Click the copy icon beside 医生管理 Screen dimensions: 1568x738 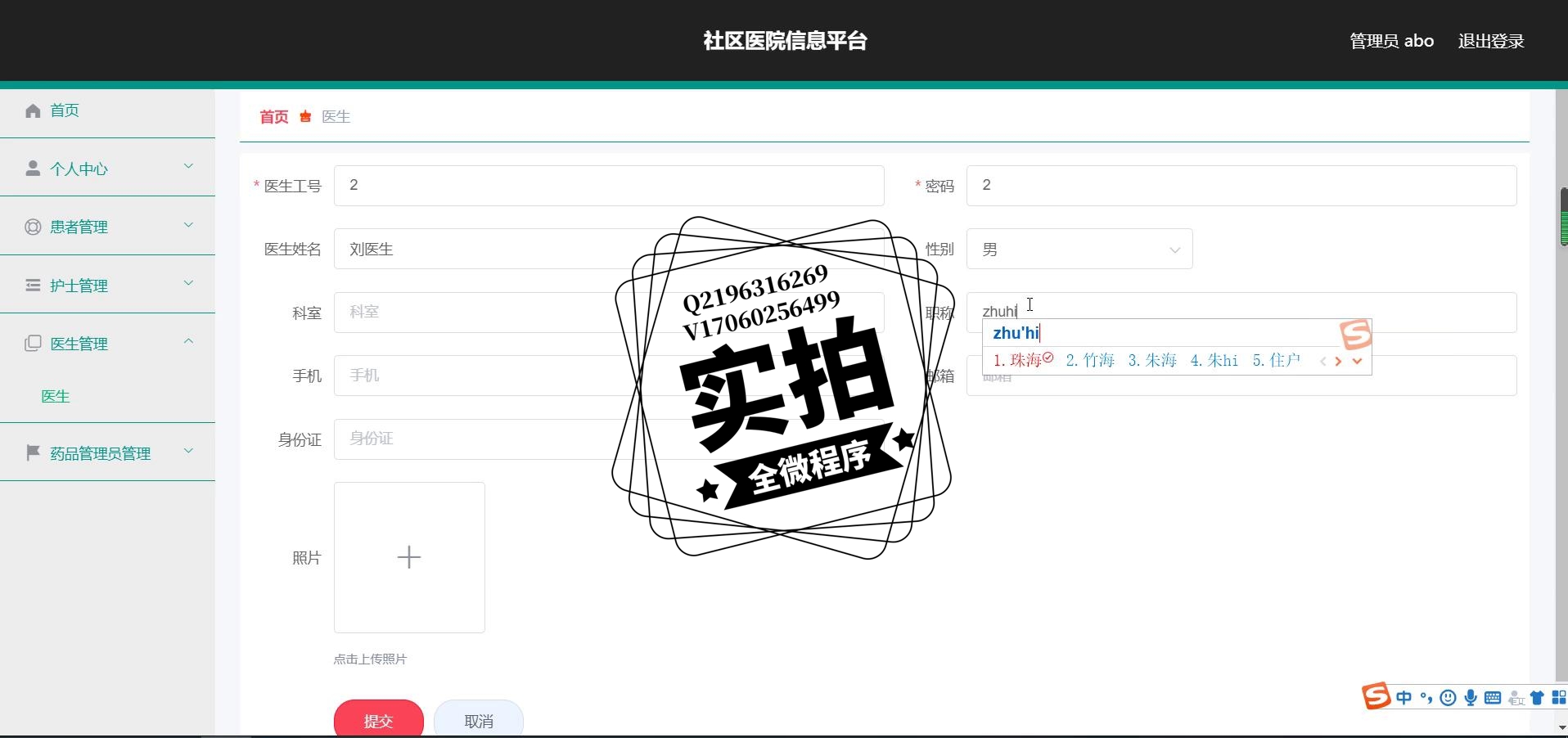tap(33, 344)
